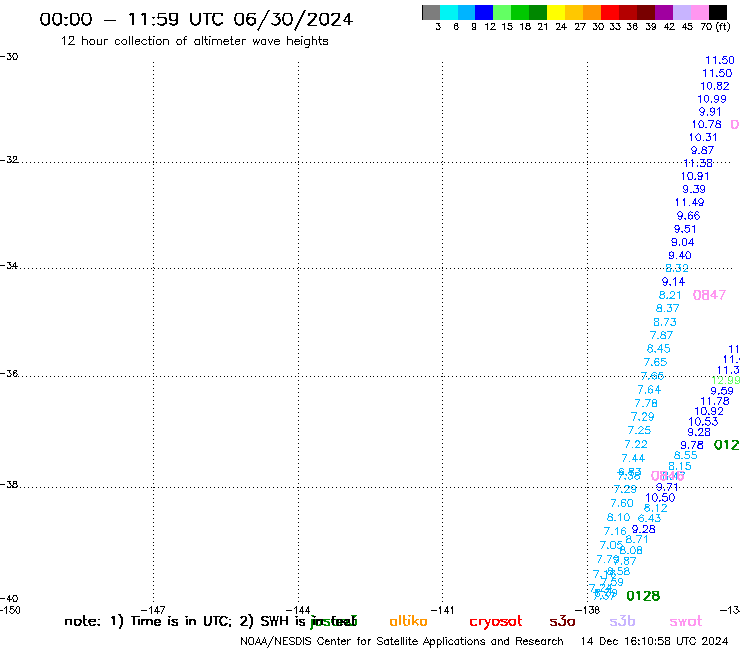Click the lavender 's3b' satellite label
Image resolution: width=740 pixels, height=650 pixels.
622,621
